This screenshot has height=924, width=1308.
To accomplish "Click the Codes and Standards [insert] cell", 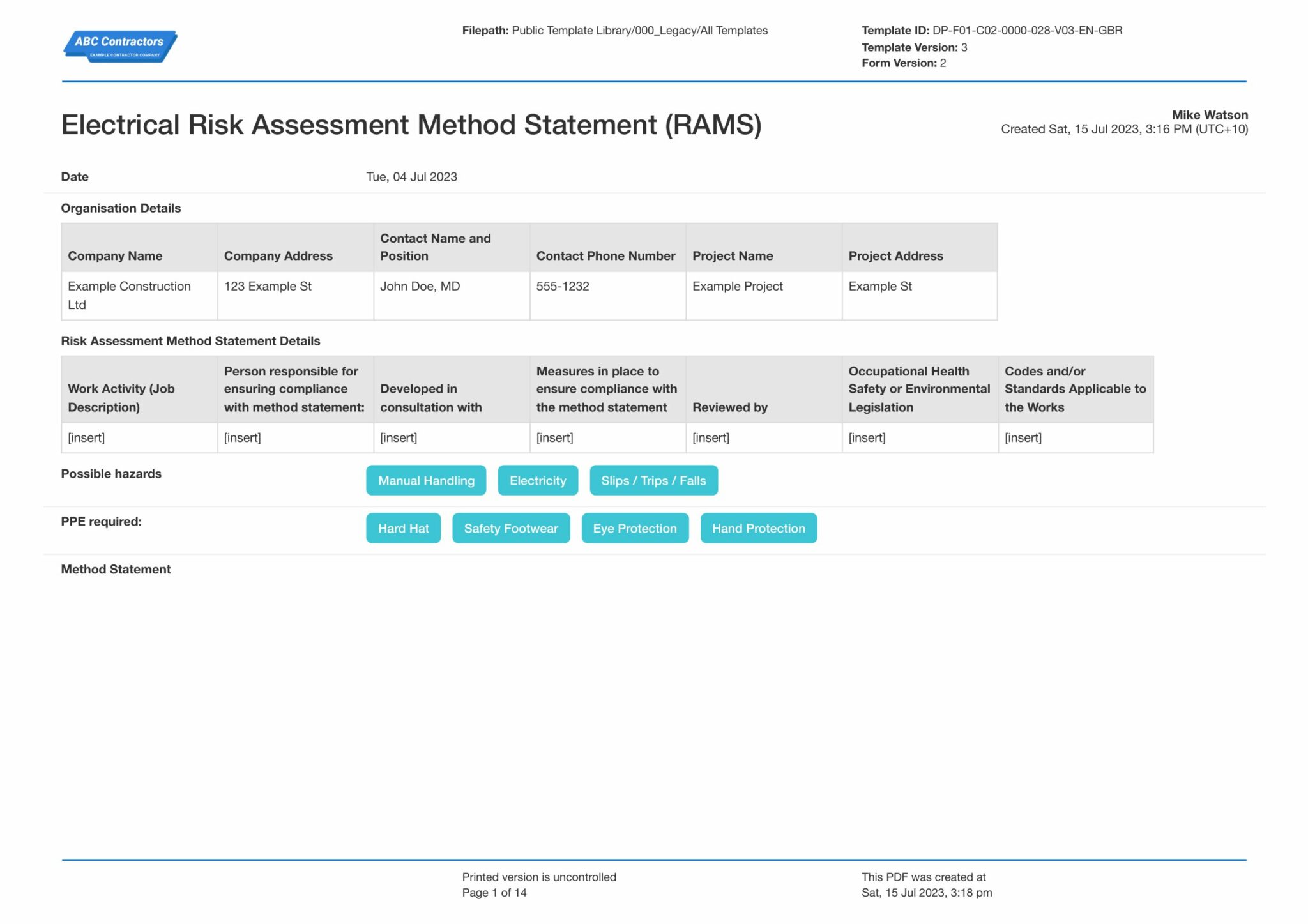I will point(1075,438).
